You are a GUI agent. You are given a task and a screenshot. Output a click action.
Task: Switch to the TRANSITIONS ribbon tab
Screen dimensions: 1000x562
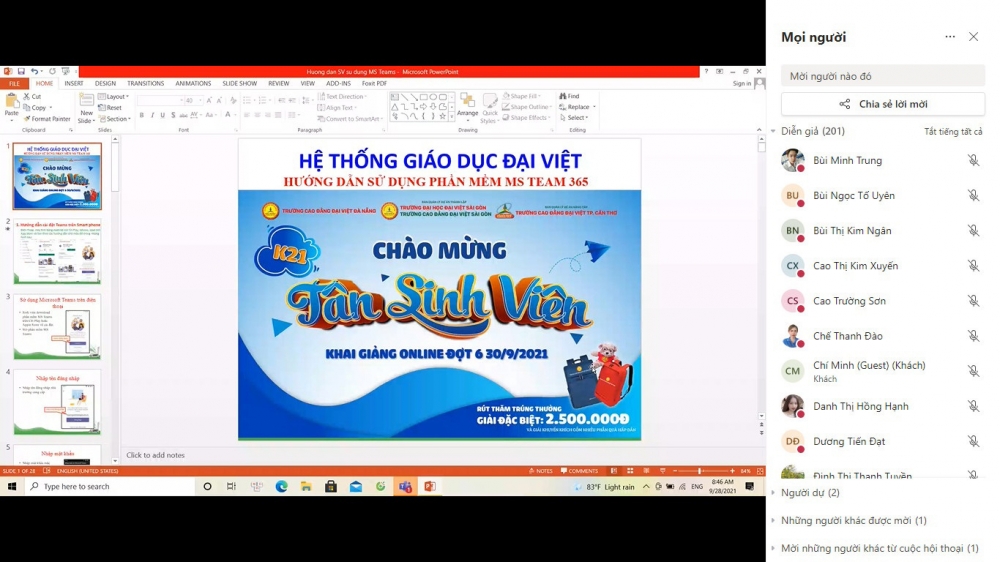(x=145, y=83)
